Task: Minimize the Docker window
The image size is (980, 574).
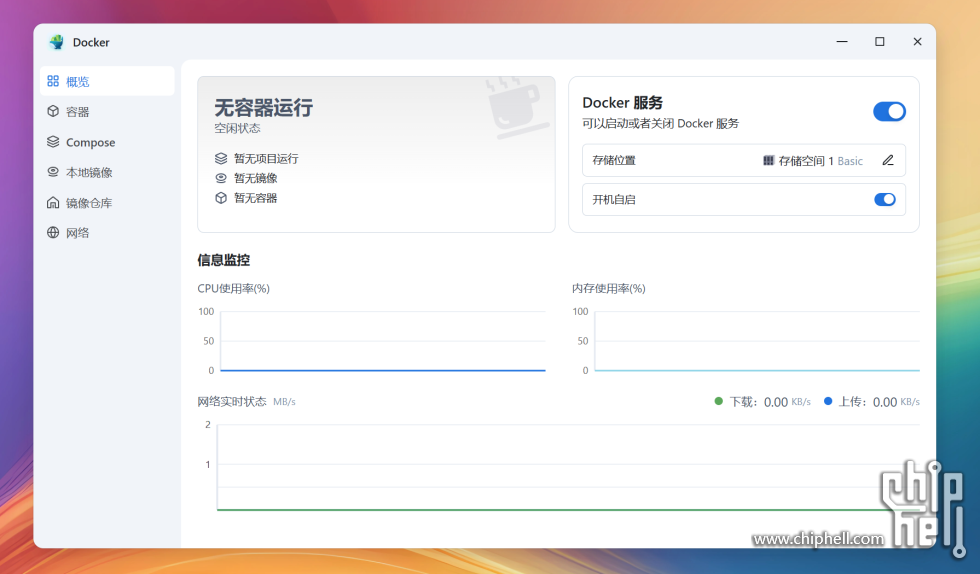Action: [842, 42]
